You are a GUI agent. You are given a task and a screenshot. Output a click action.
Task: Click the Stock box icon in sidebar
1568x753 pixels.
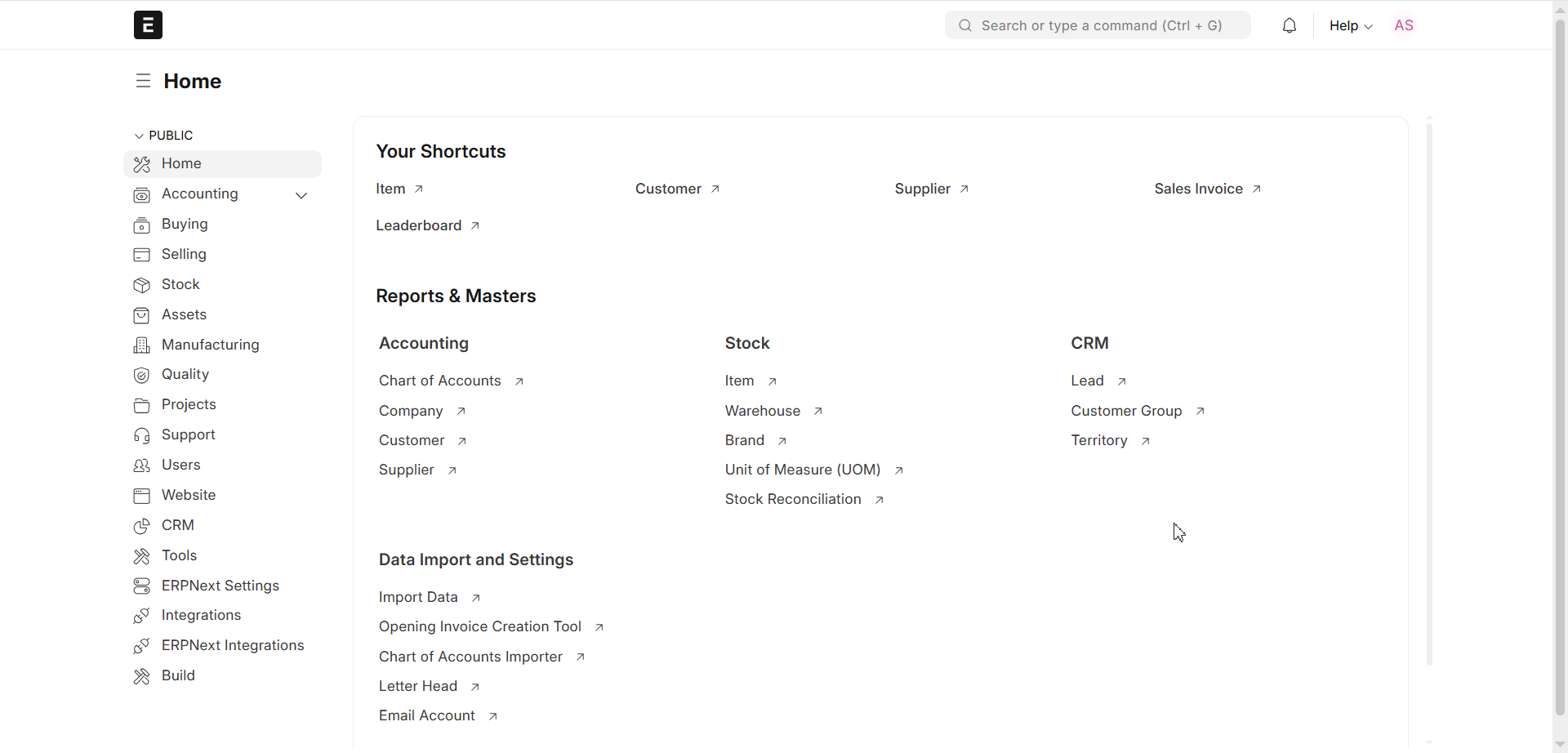tap(142, 285)
